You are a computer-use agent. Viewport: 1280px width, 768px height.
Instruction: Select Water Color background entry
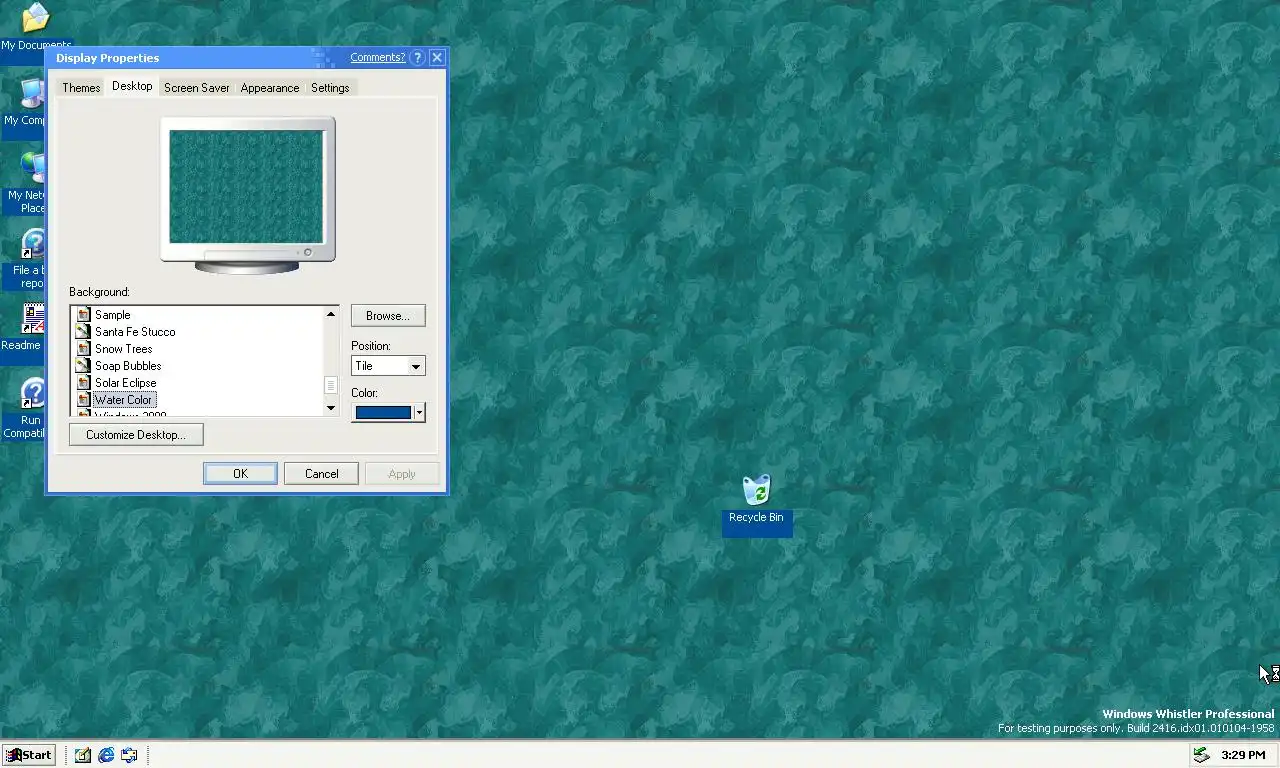click(124, 400)
